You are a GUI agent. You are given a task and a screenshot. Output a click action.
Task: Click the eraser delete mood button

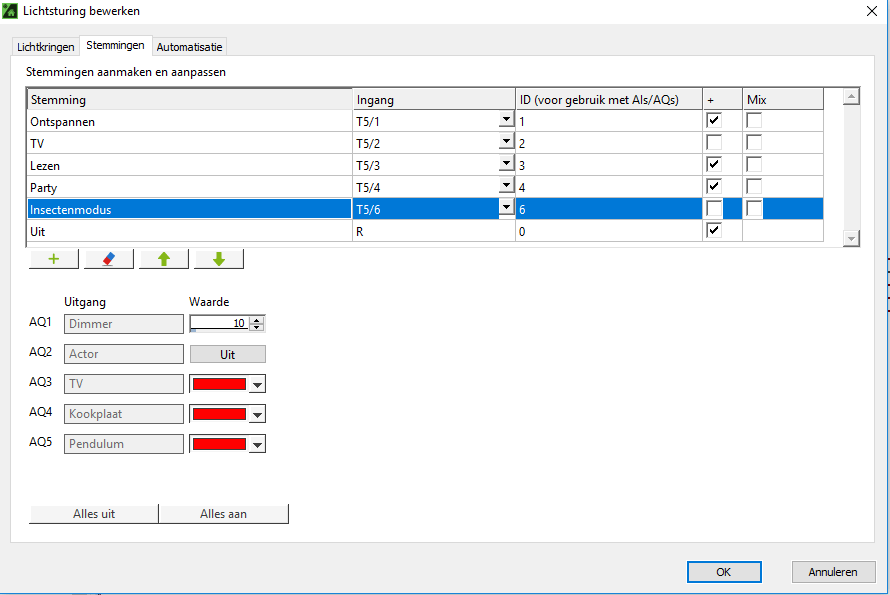point(109,259)
